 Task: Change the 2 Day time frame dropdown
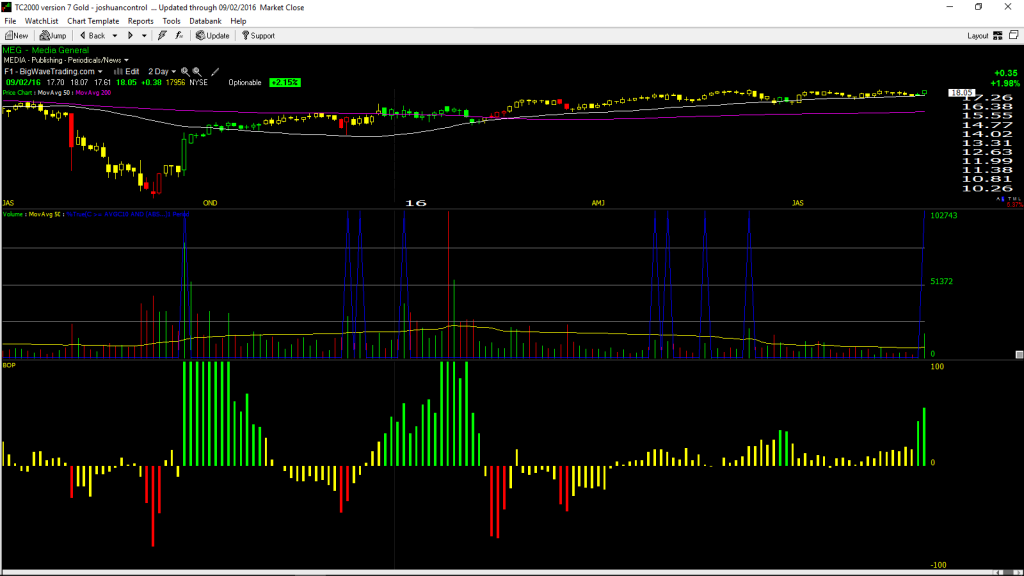point(161,71)
